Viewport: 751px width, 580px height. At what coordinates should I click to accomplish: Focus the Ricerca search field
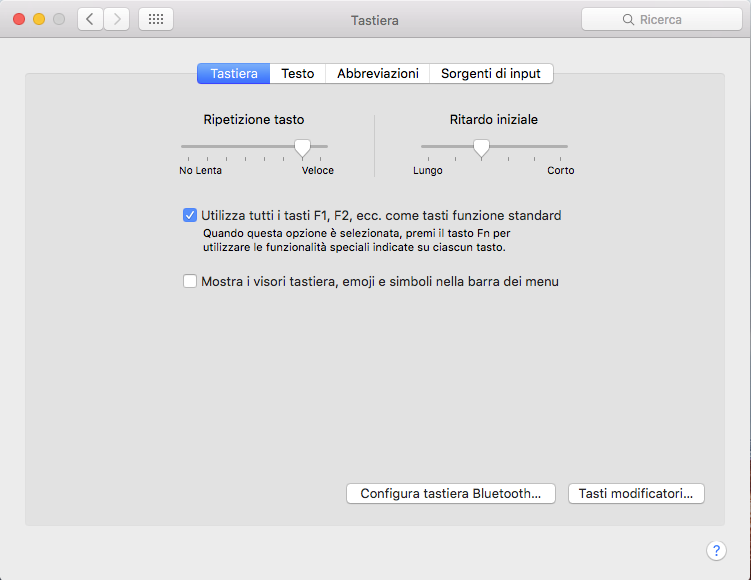coord(662,20)
